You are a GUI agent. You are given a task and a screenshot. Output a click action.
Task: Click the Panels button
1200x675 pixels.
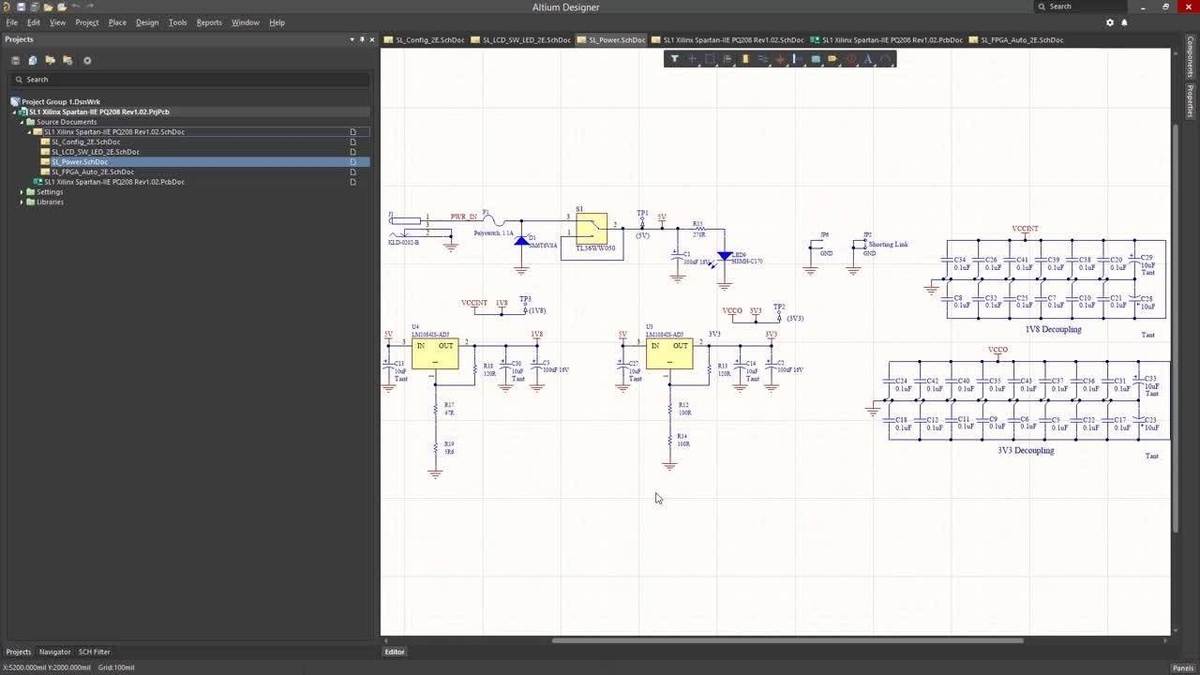(x=1182, y=667)
